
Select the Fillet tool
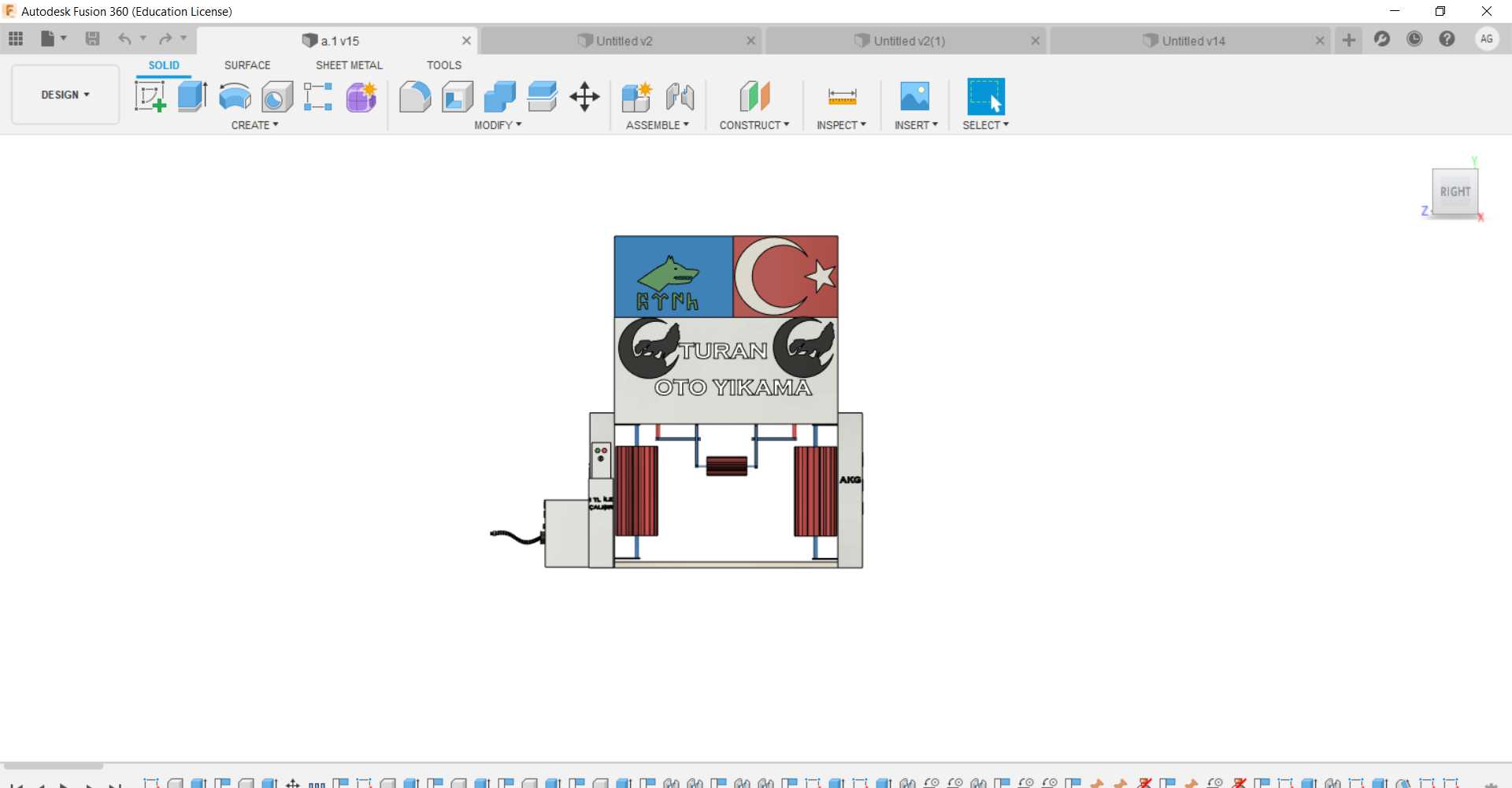pos(415,97)
